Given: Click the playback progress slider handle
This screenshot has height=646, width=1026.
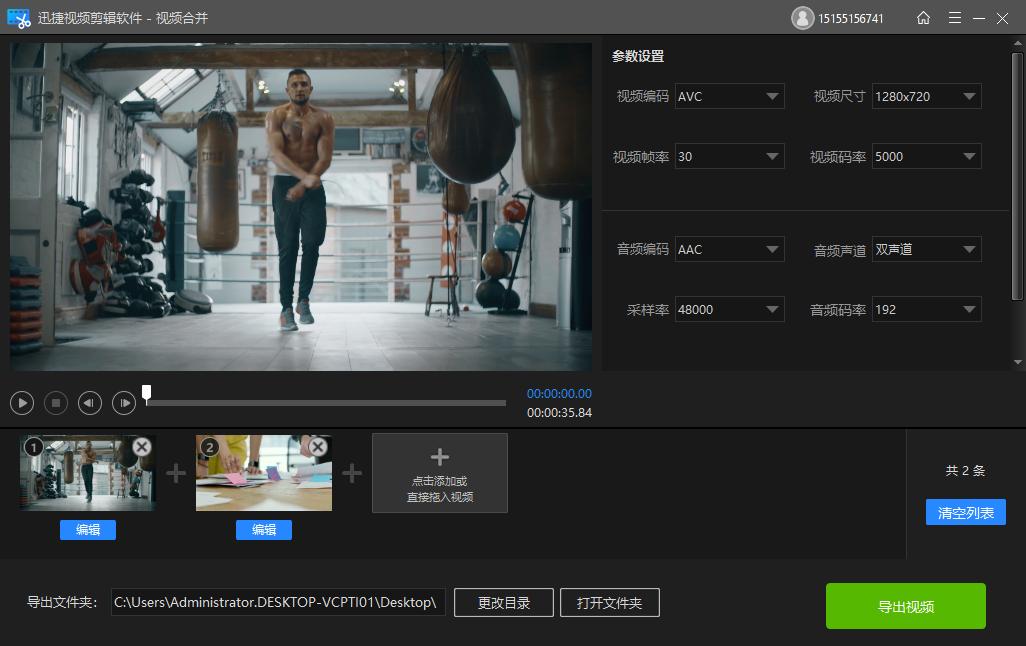Looking at the screenshot, I should pyautogui.click(x=147, y=393).
